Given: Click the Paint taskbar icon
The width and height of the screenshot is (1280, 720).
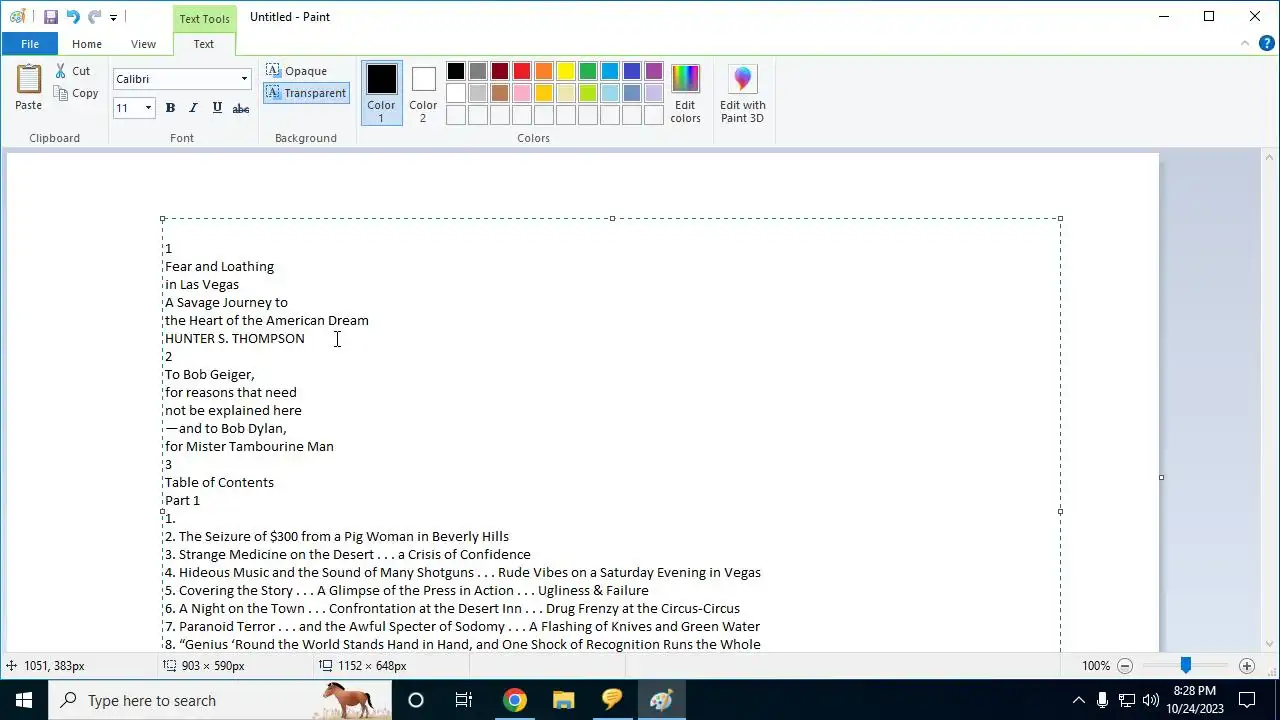Looking at the screenshot, I should [x=661, y=700].
